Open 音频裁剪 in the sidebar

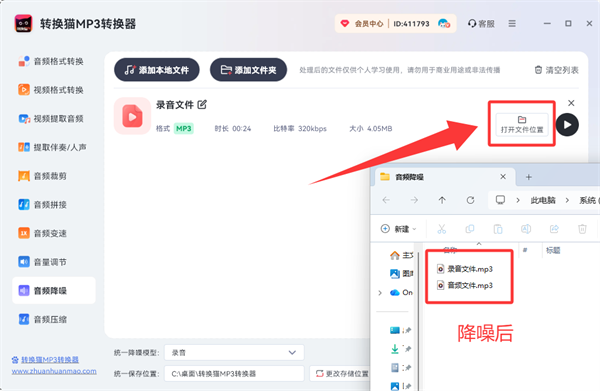click(43, 176)
